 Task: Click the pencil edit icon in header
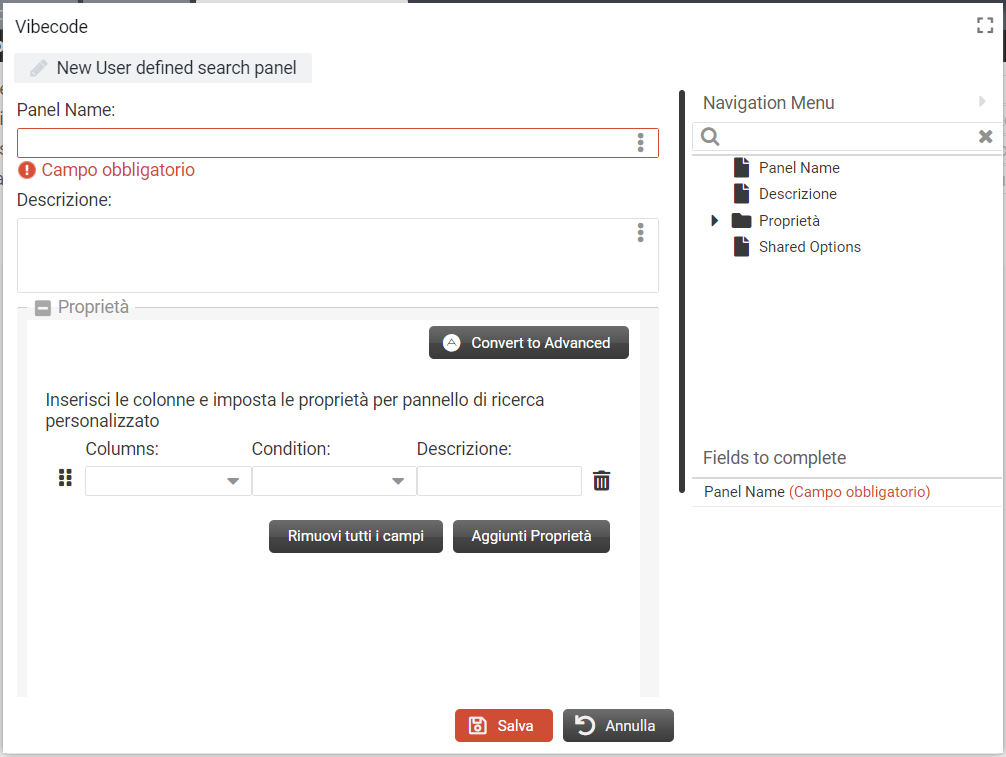click(39, 68)
